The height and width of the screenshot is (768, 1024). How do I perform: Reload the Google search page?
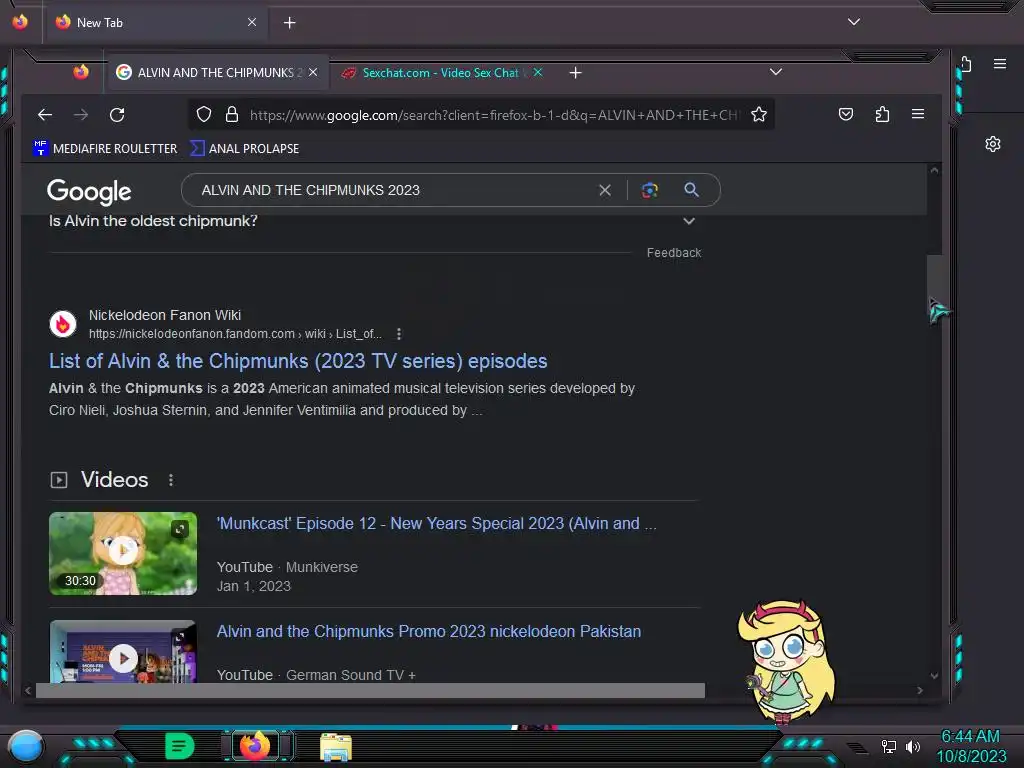(117, 115)
